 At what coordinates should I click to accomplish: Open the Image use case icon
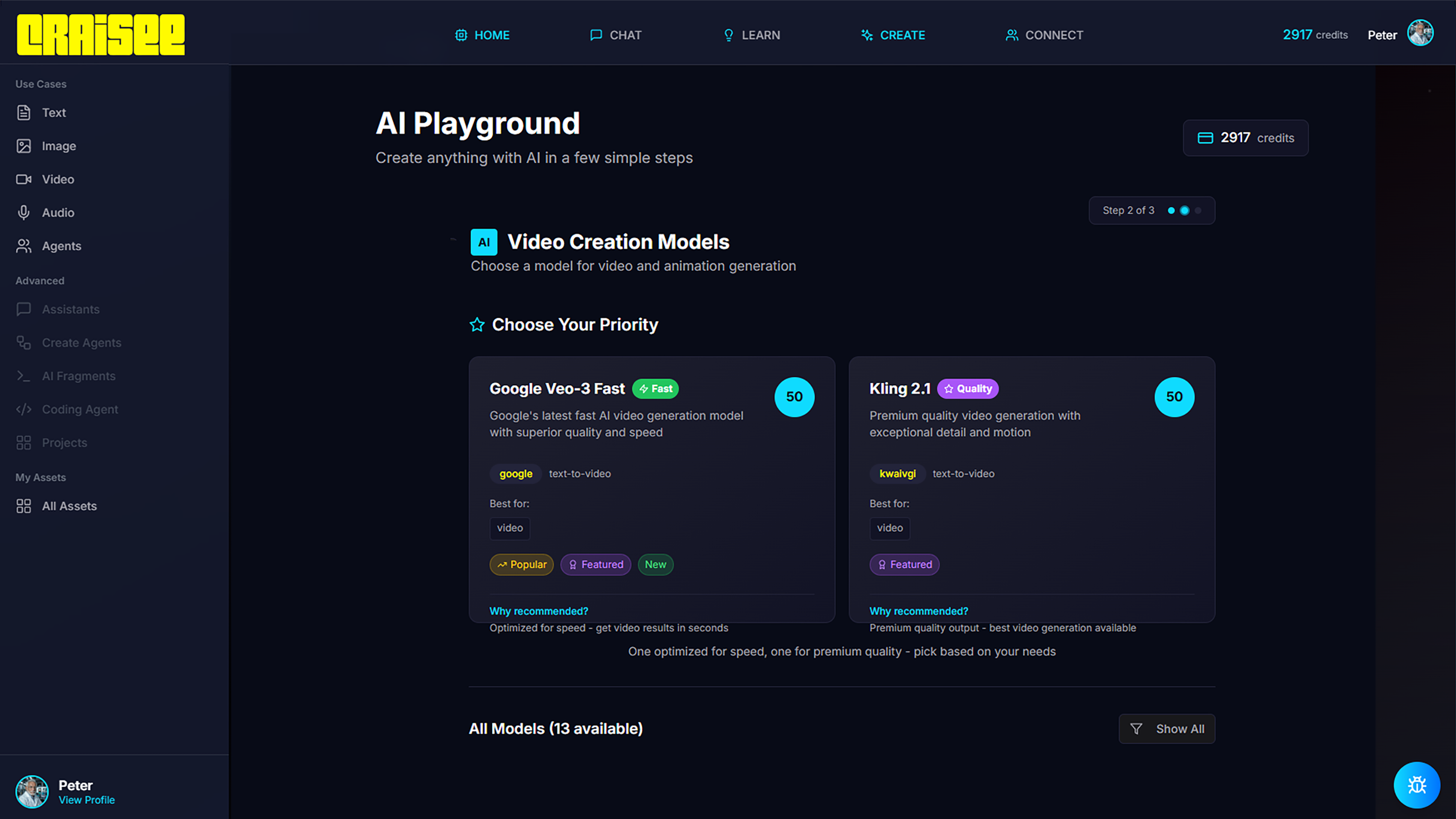pos(24,146)
